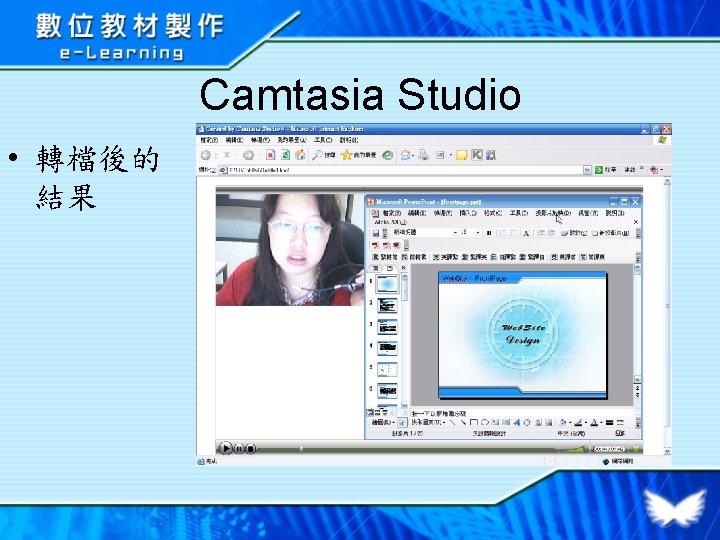Select slide 1 thumbnail in PowerPoint

pyautogui.click(x=387, y=284)
